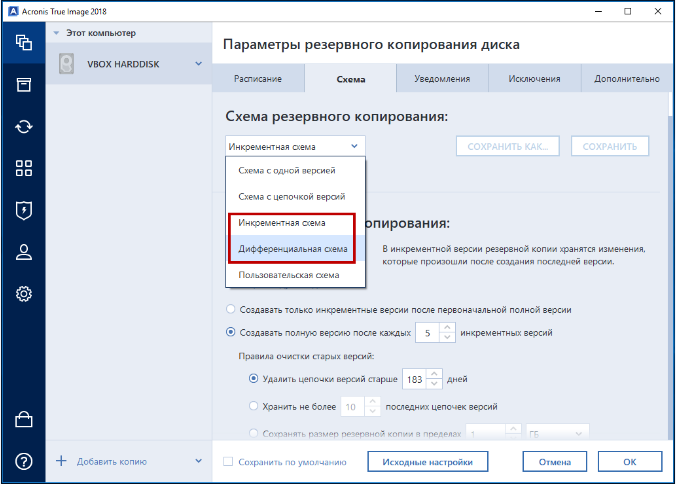This screenshot has height=484, width=676.
Task: Select radio Сохранять размер резервной копии
Action: tap(254, 433)
